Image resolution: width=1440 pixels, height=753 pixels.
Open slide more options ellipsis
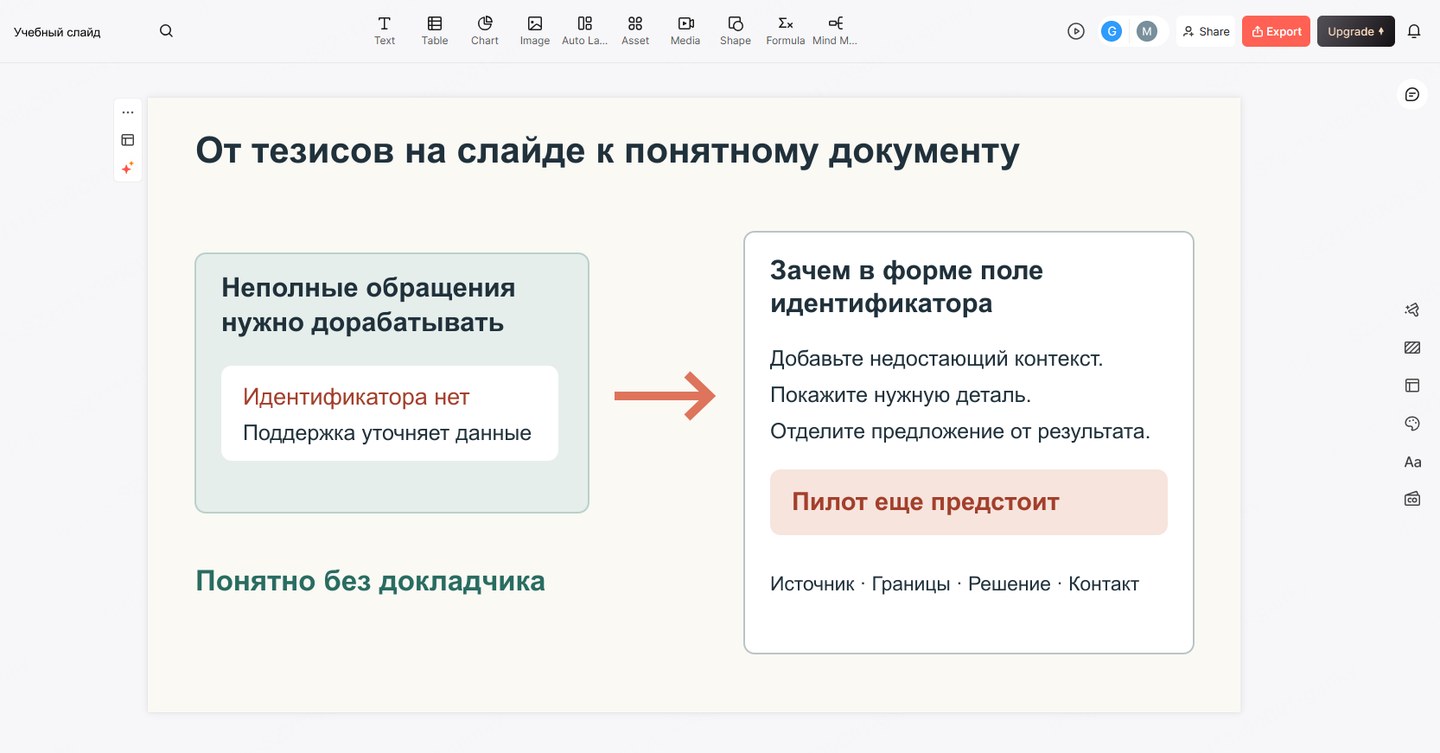pyautogui.click(x=128, y=112)
